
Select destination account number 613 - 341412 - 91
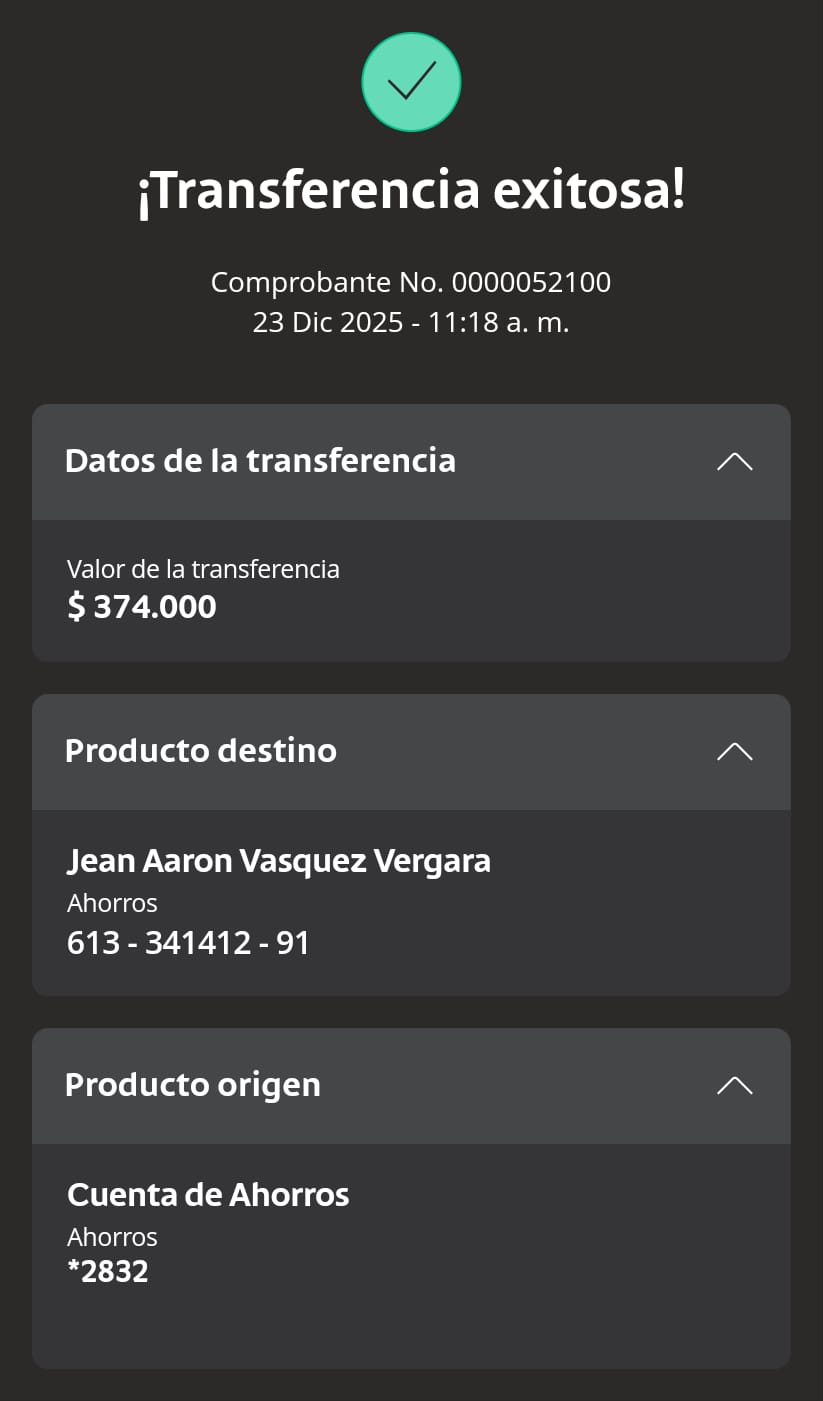188,942
